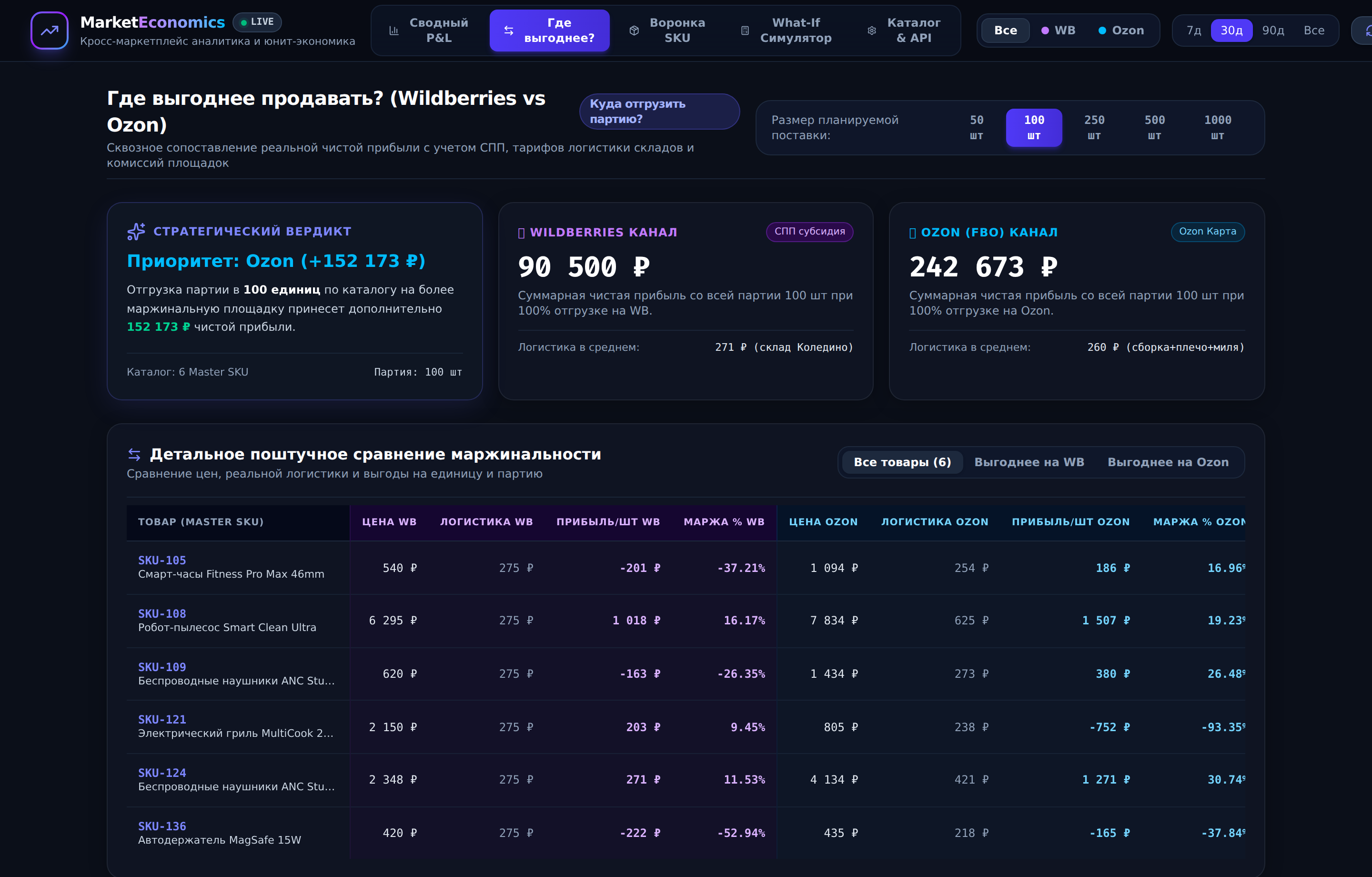The image size is (1372, 877).
Task: Open the What-If Симулятор tab
Action: click(x=787, y=30)
